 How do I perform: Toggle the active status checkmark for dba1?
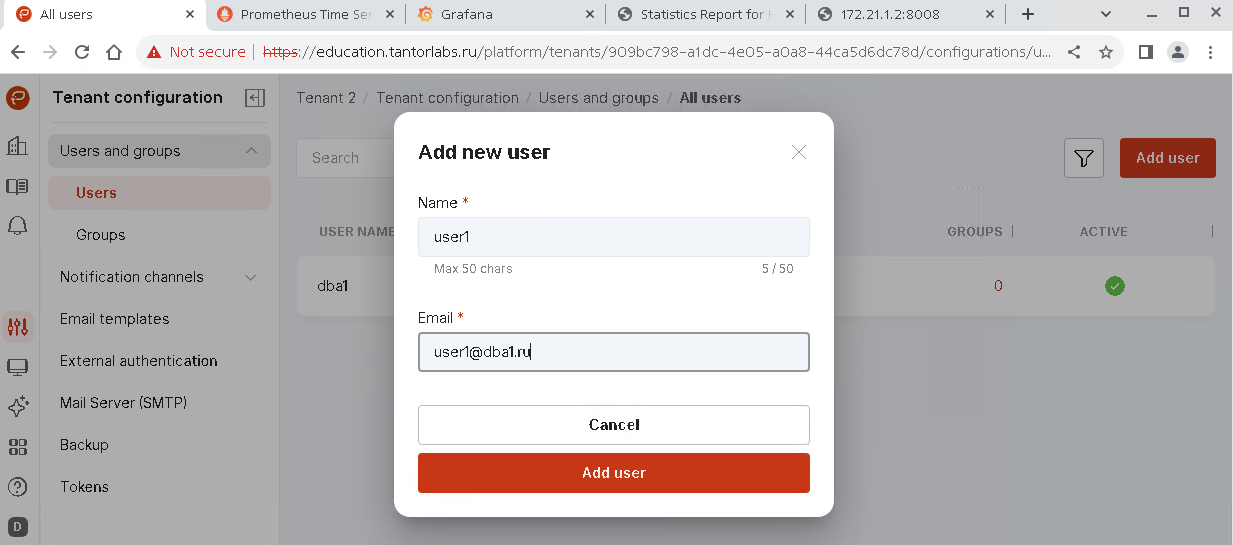pos(1114,286)
